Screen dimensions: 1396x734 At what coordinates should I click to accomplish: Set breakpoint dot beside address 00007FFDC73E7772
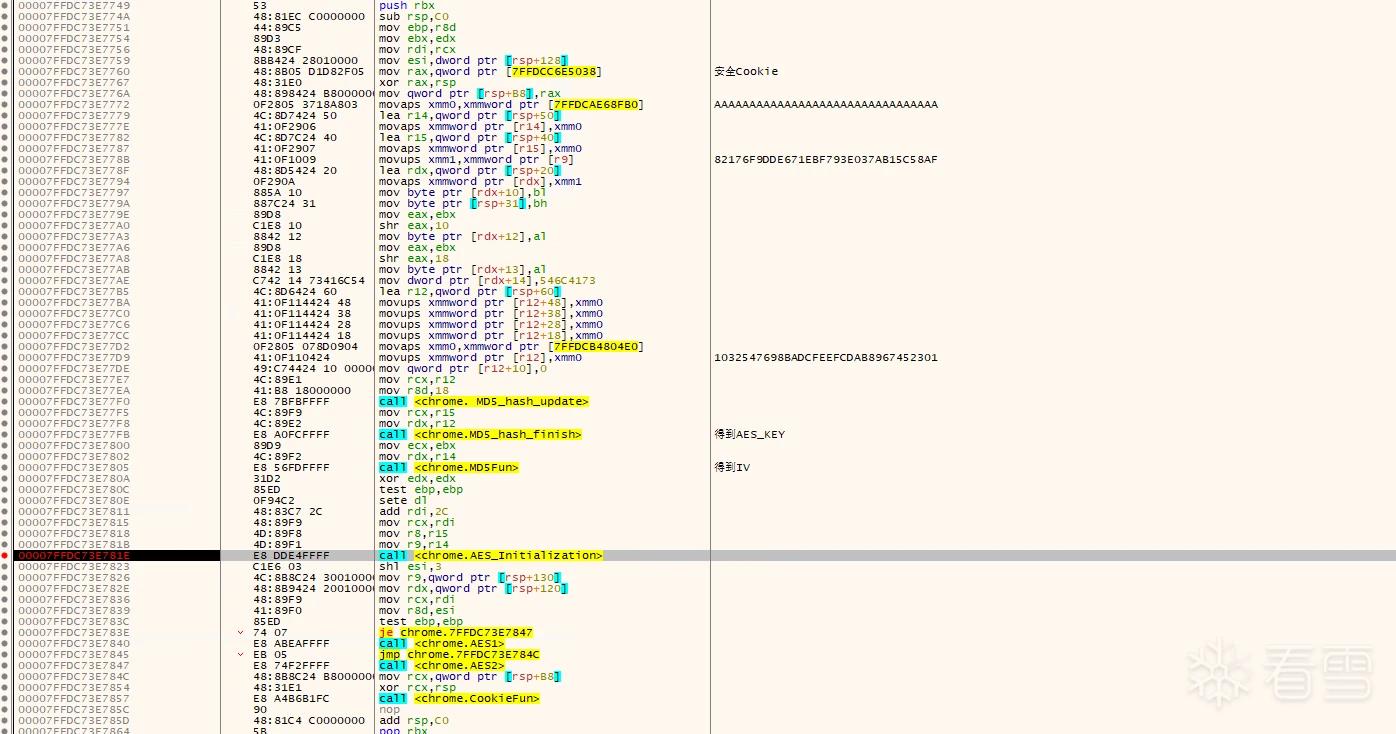[5, 104]
